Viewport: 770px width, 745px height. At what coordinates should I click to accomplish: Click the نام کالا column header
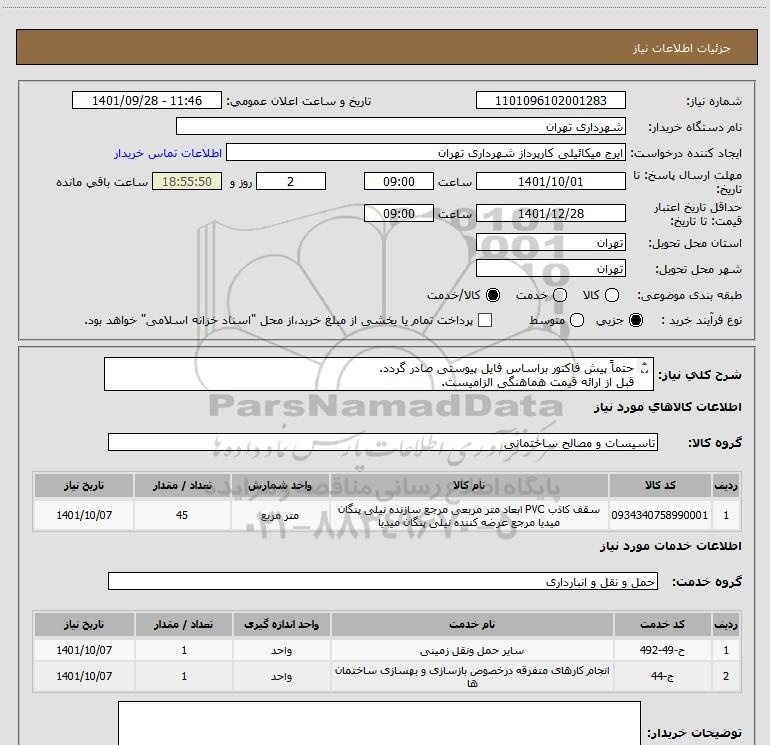pos(469,485)
